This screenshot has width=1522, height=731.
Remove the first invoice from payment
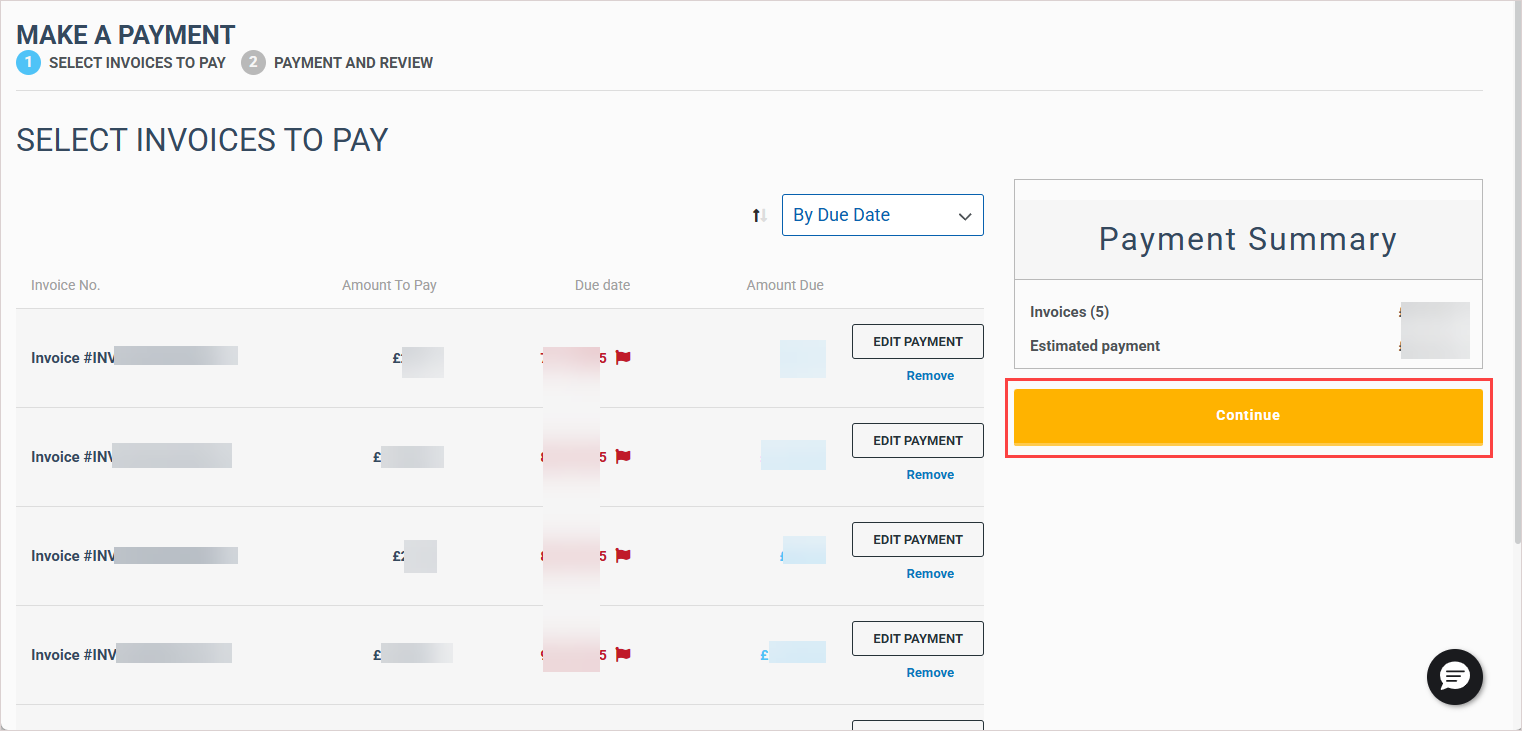click(x=929, y=376)
